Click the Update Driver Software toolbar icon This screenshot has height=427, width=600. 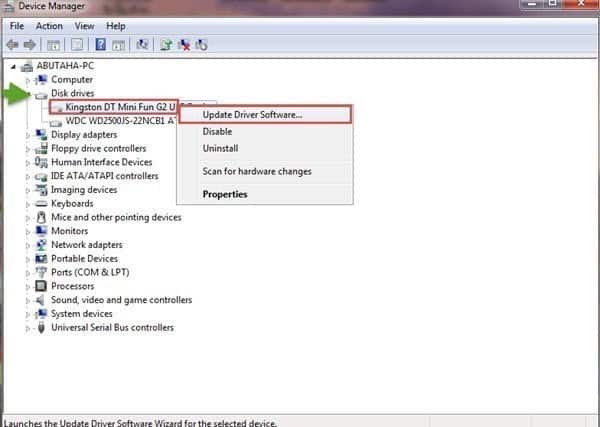pyautogui.click(x=166, y=45)
